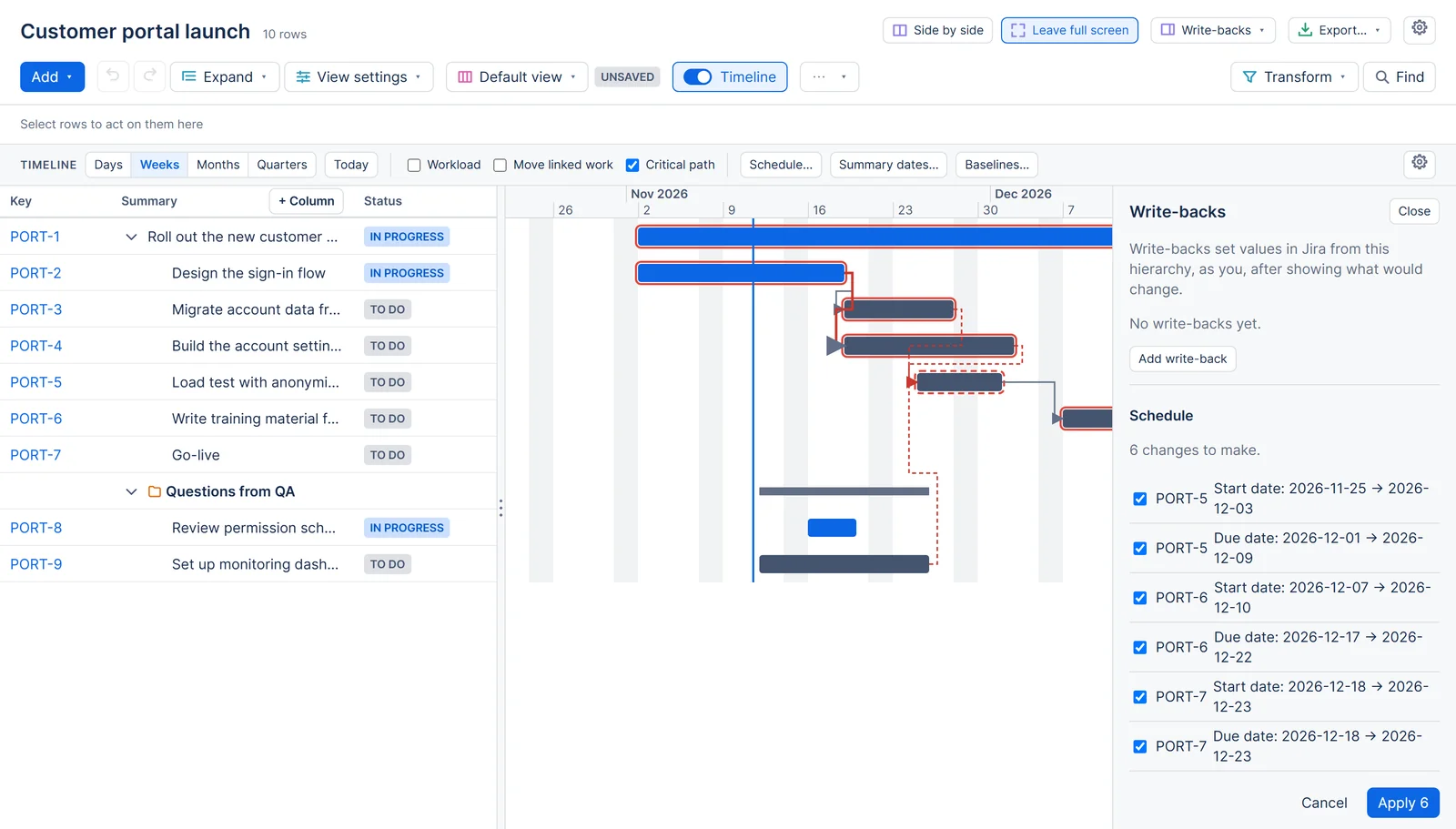Switch timeline scale to Months

point(218,165)
